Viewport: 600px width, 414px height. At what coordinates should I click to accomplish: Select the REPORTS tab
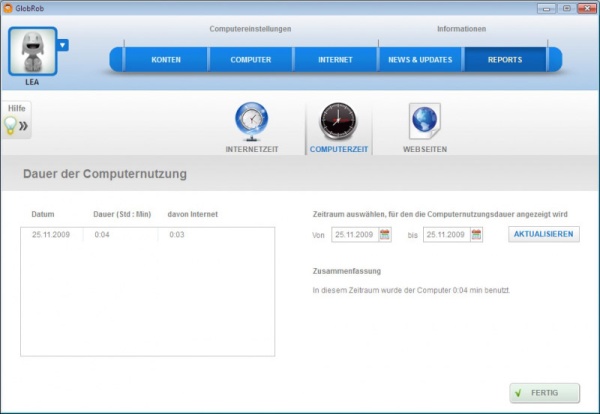505,60
